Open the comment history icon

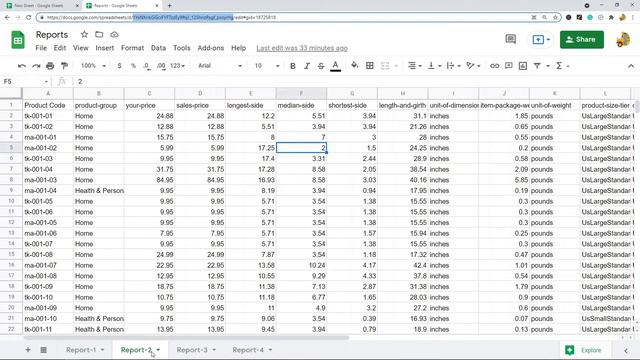pos(511,39)
